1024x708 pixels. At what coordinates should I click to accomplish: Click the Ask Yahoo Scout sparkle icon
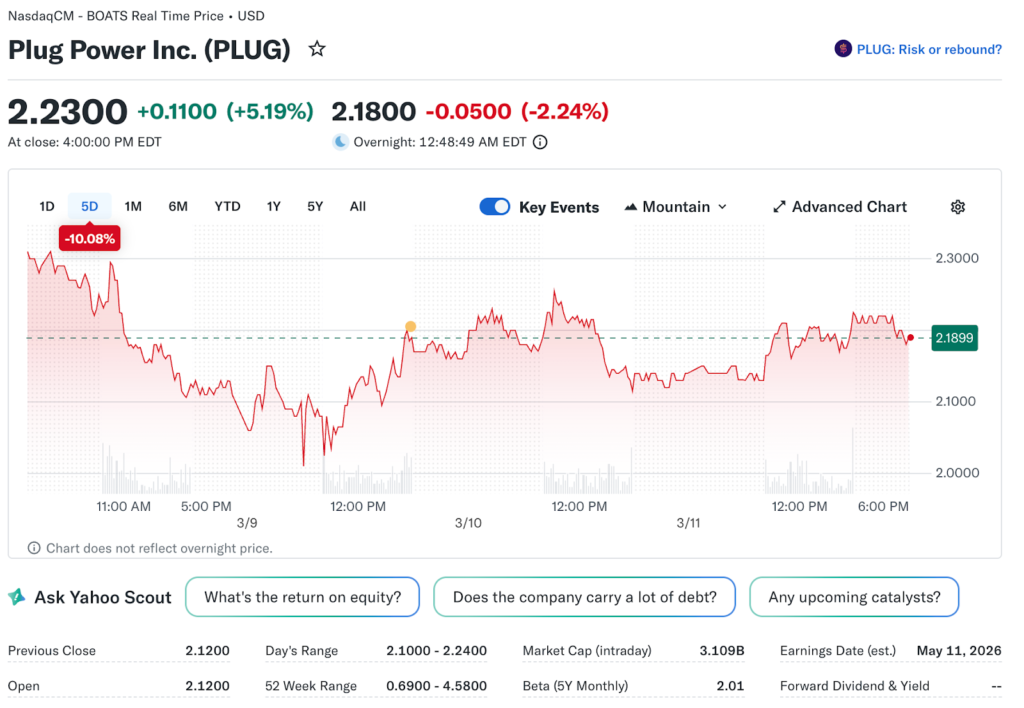[17, 597]
